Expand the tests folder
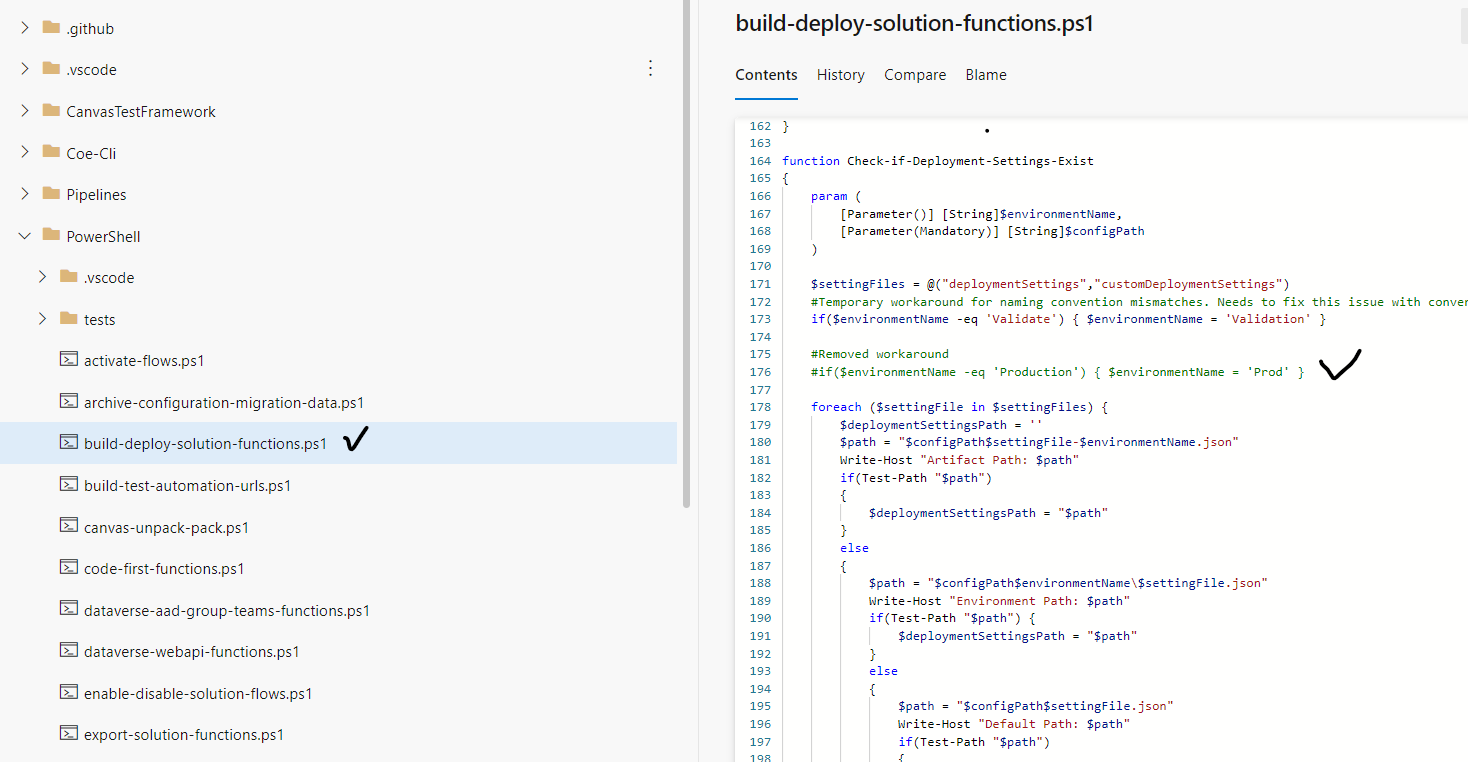 [x=42, y=319]
